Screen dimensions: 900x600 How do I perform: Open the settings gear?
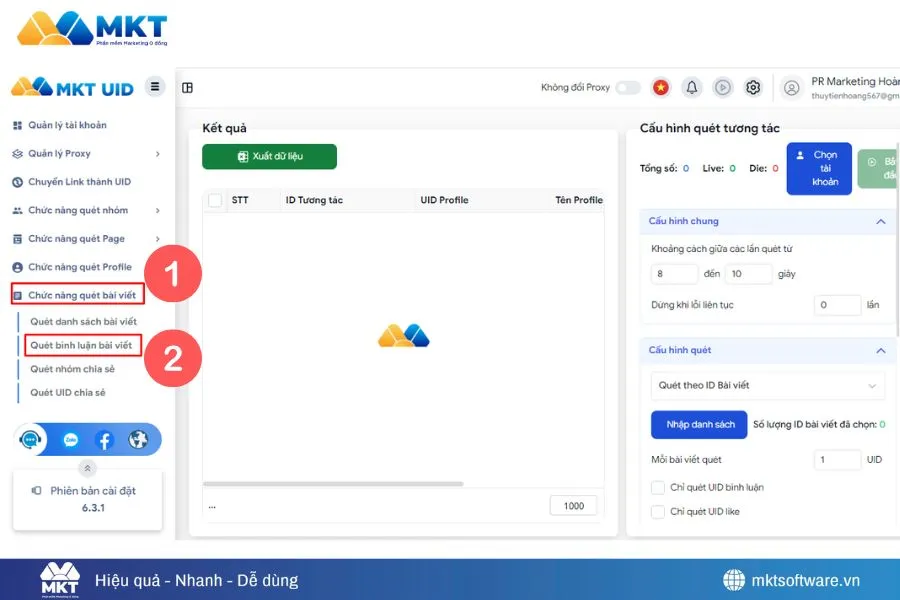coord(753,87)
